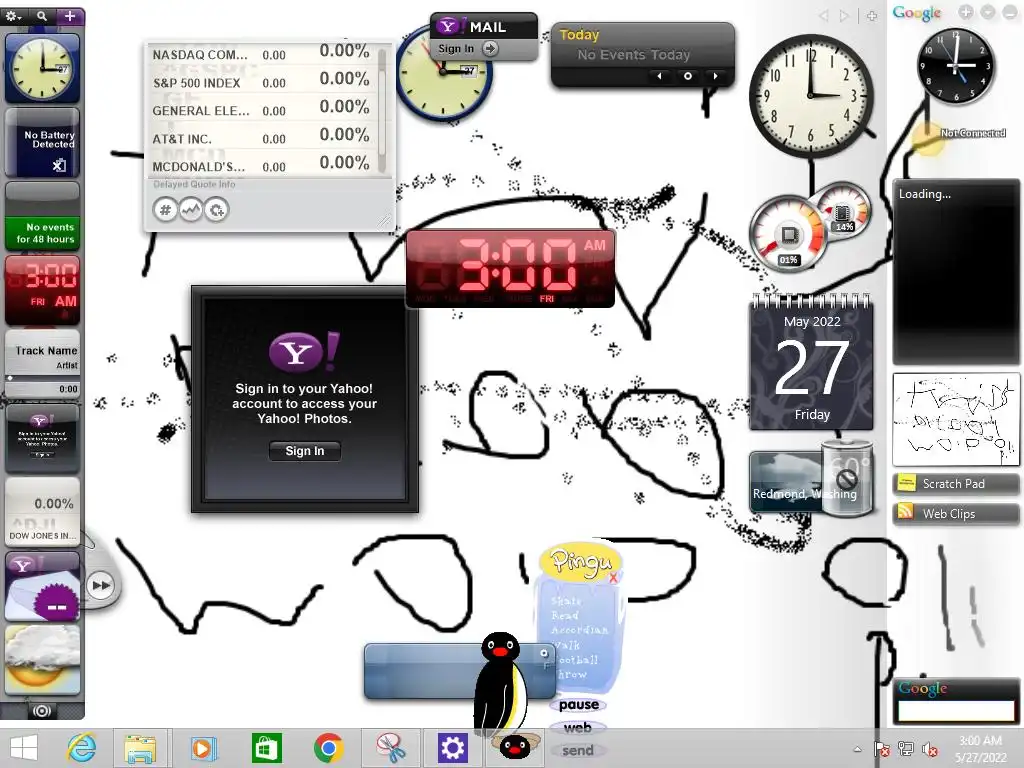Click the large white-faced analog clock gadget
The width and height of the screenshot is (1024, 768).
click(810, 95)
